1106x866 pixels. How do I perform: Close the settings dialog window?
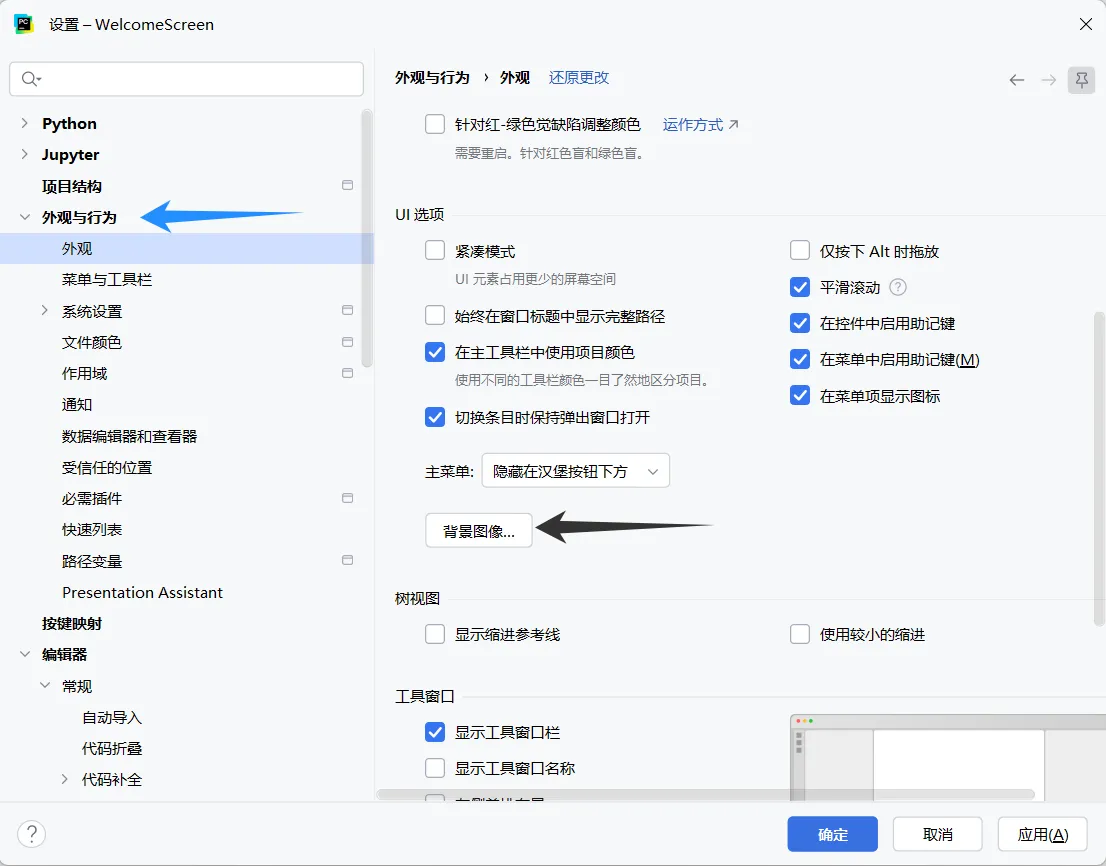pos(1086,24)
